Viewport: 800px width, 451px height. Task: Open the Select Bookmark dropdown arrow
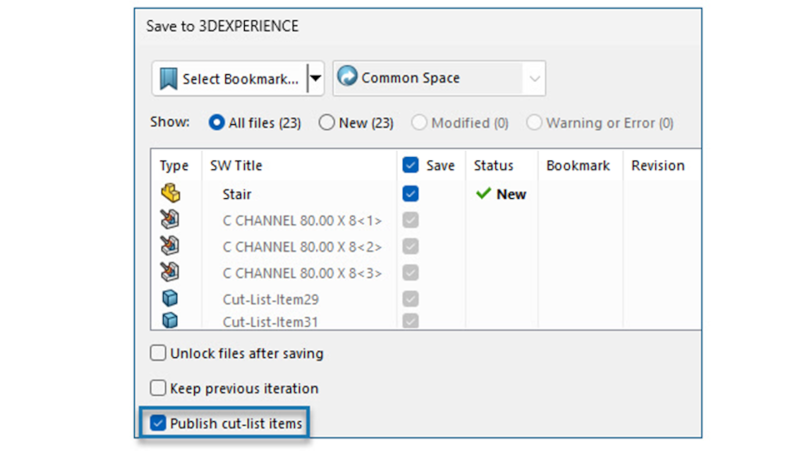pos(315,78)
